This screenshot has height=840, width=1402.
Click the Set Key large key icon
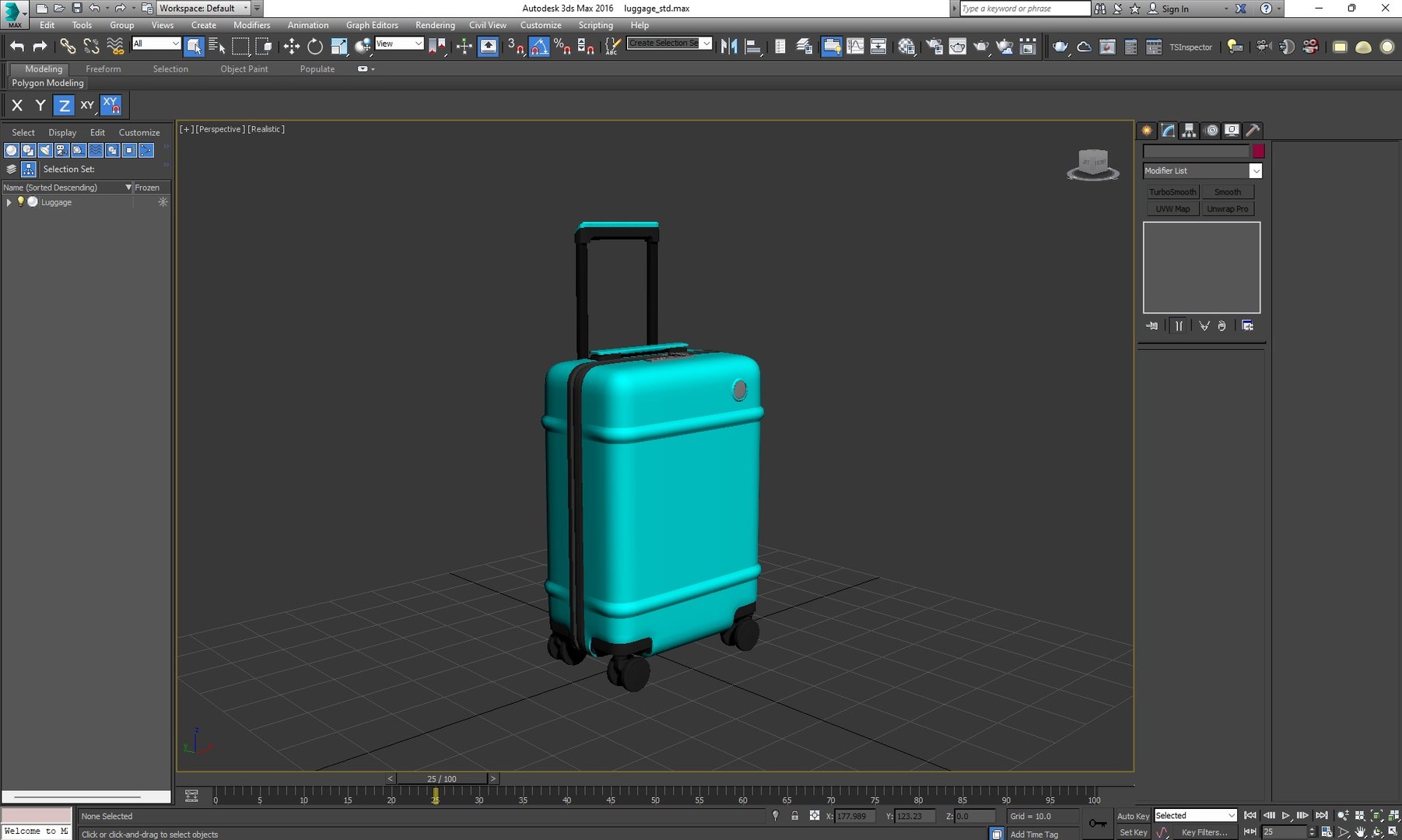[1098, 824]
